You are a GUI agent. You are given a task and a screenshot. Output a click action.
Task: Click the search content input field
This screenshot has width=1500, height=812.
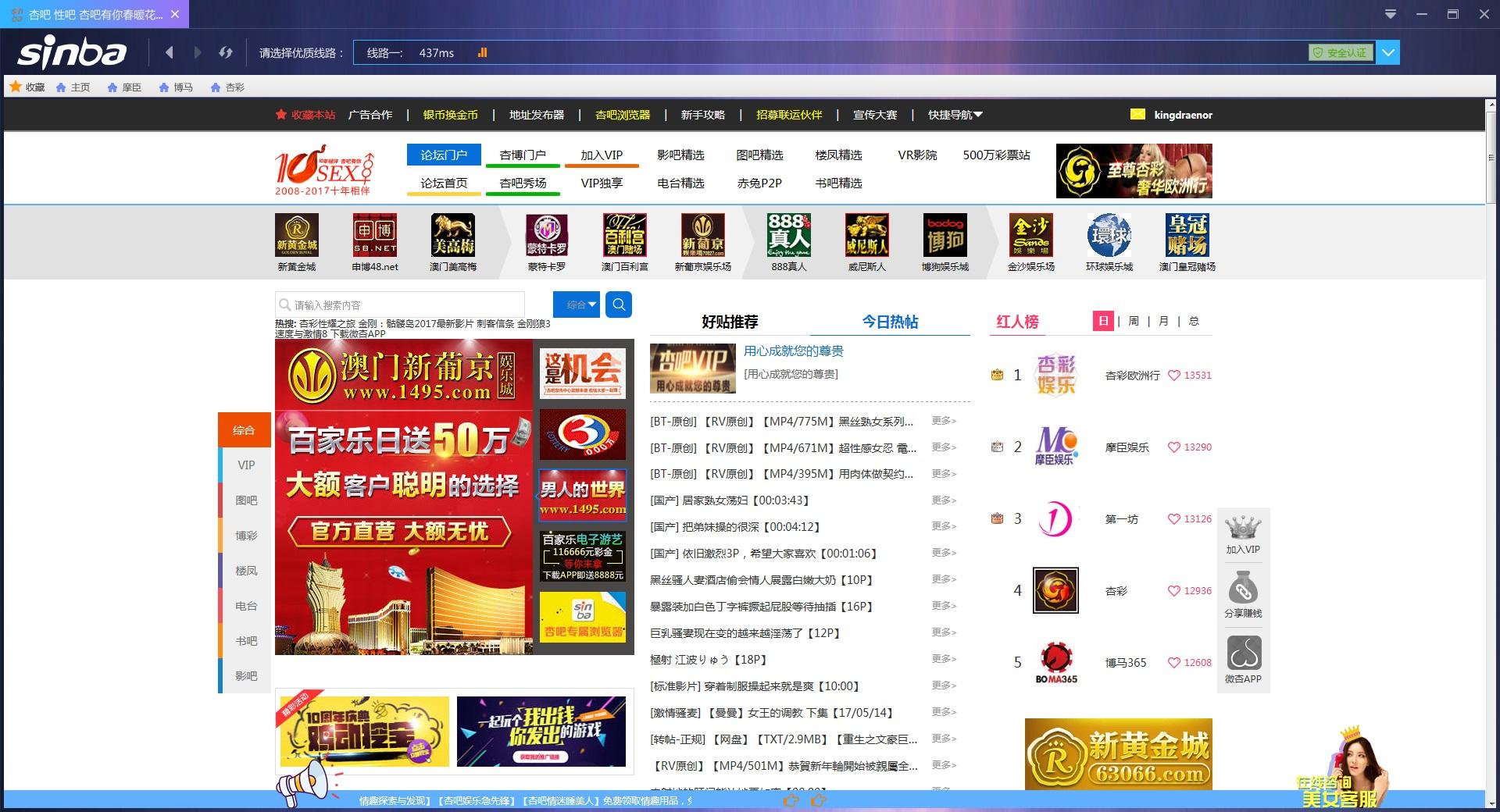tap(400, 304)
